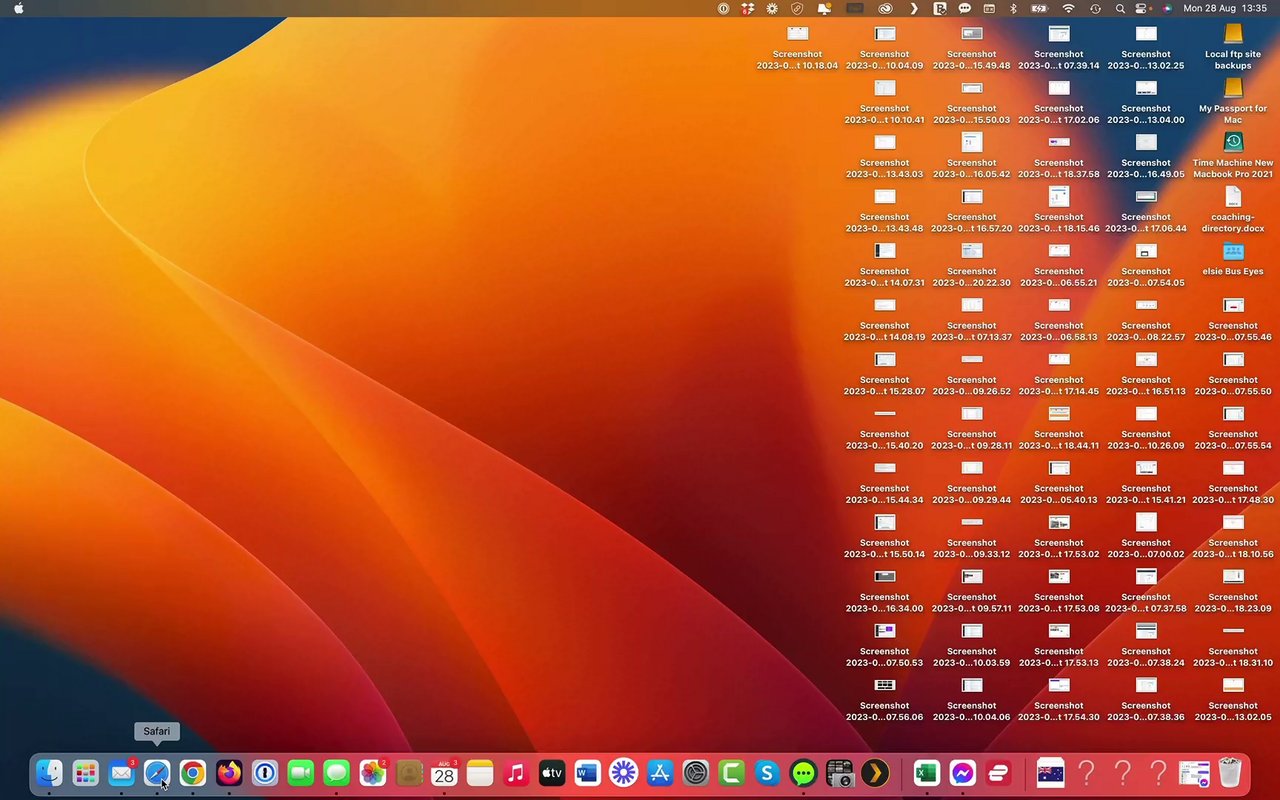The height and width of the screenshot is (800, 1280).
Task: Select the screenshot ending 16.57.20
Action: coord(972,209)
